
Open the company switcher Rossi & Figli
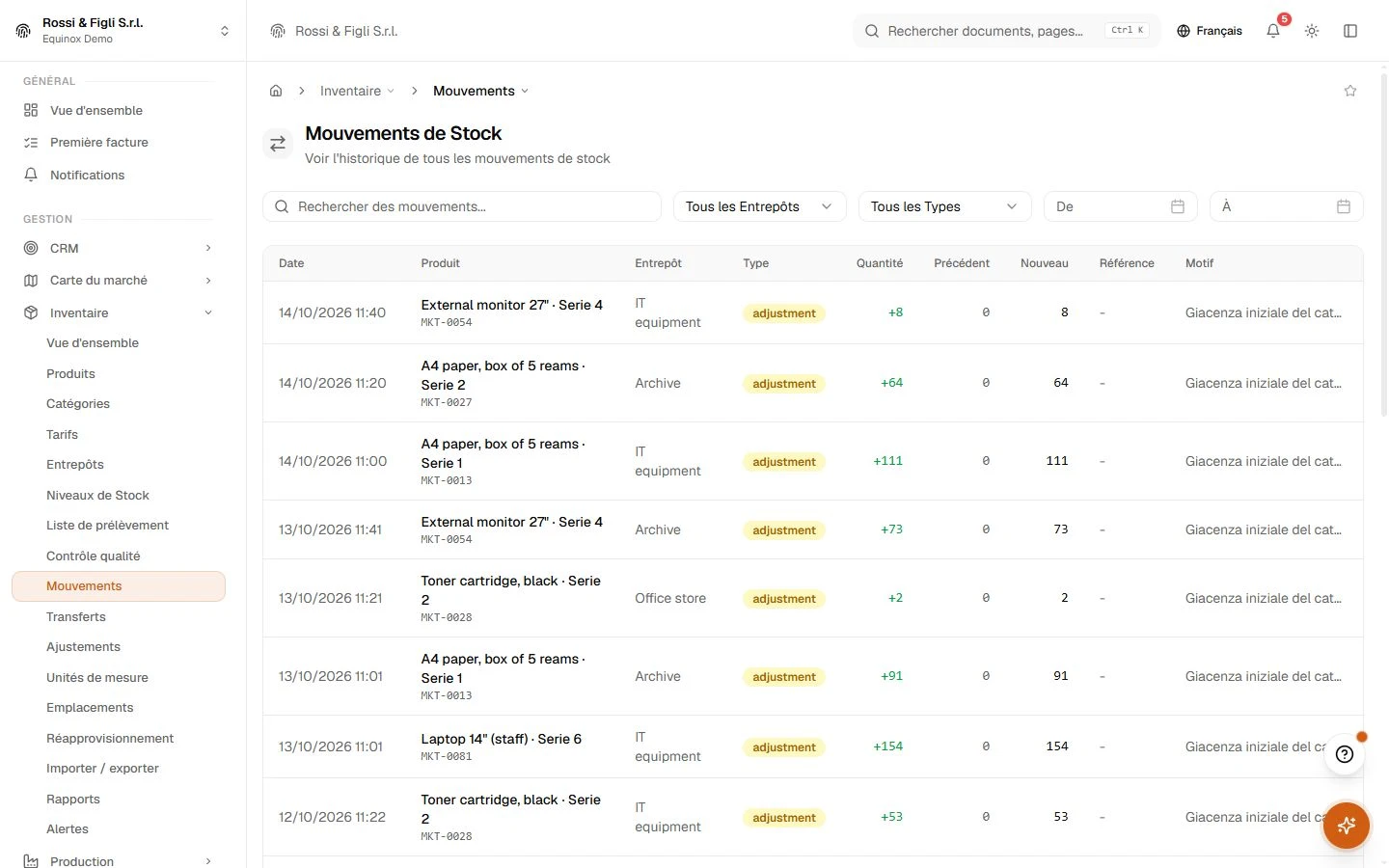click(123, 31)
